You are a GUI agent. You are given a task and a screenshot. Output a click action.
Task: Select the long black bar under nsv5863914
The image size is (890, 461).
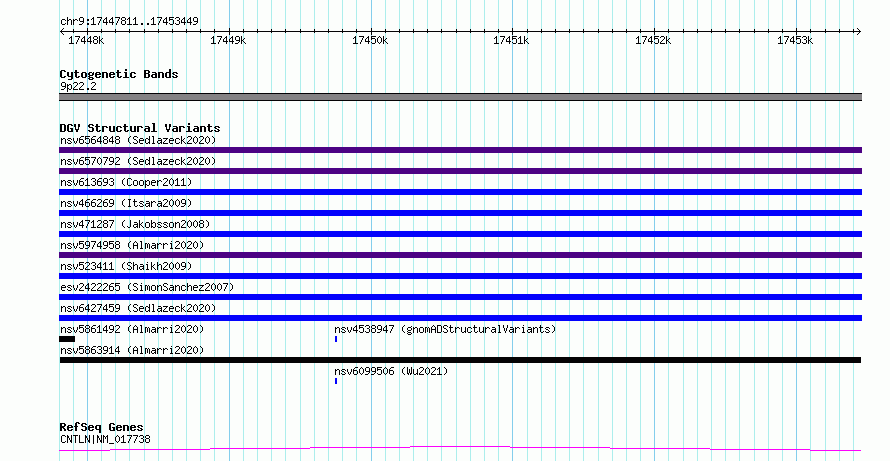point(460,360)
